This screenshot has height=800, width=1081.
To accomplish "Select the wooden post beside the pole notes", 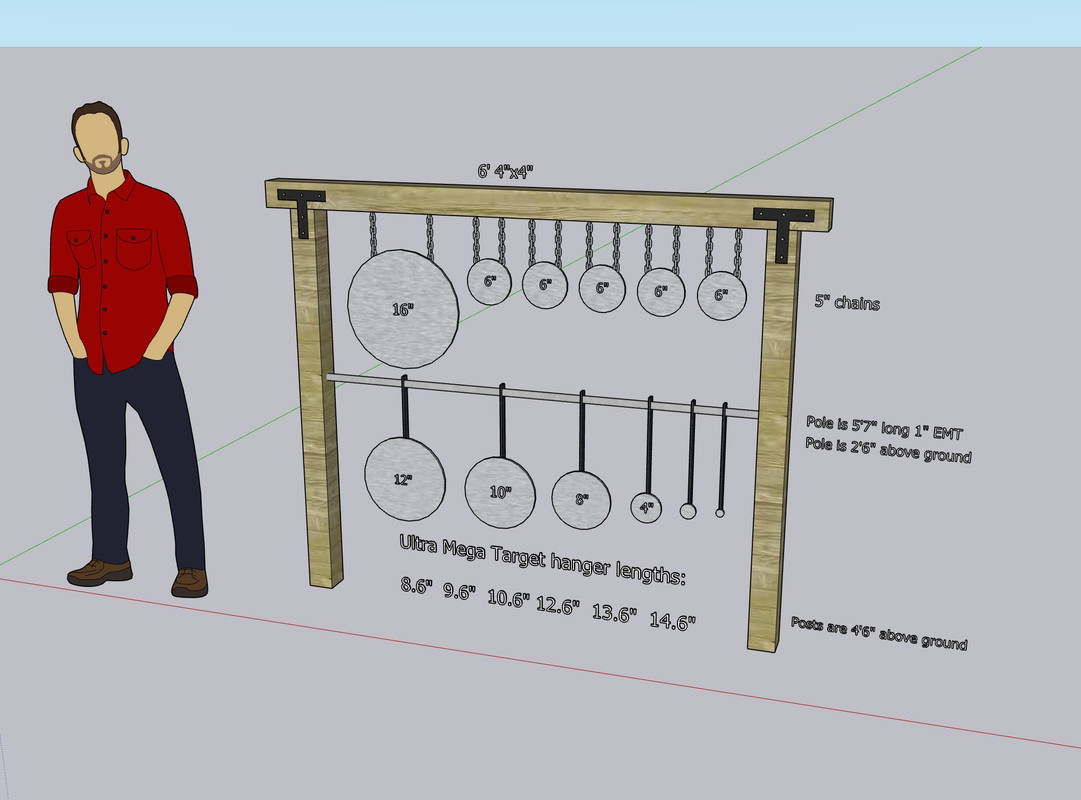I will pos(774,441).
